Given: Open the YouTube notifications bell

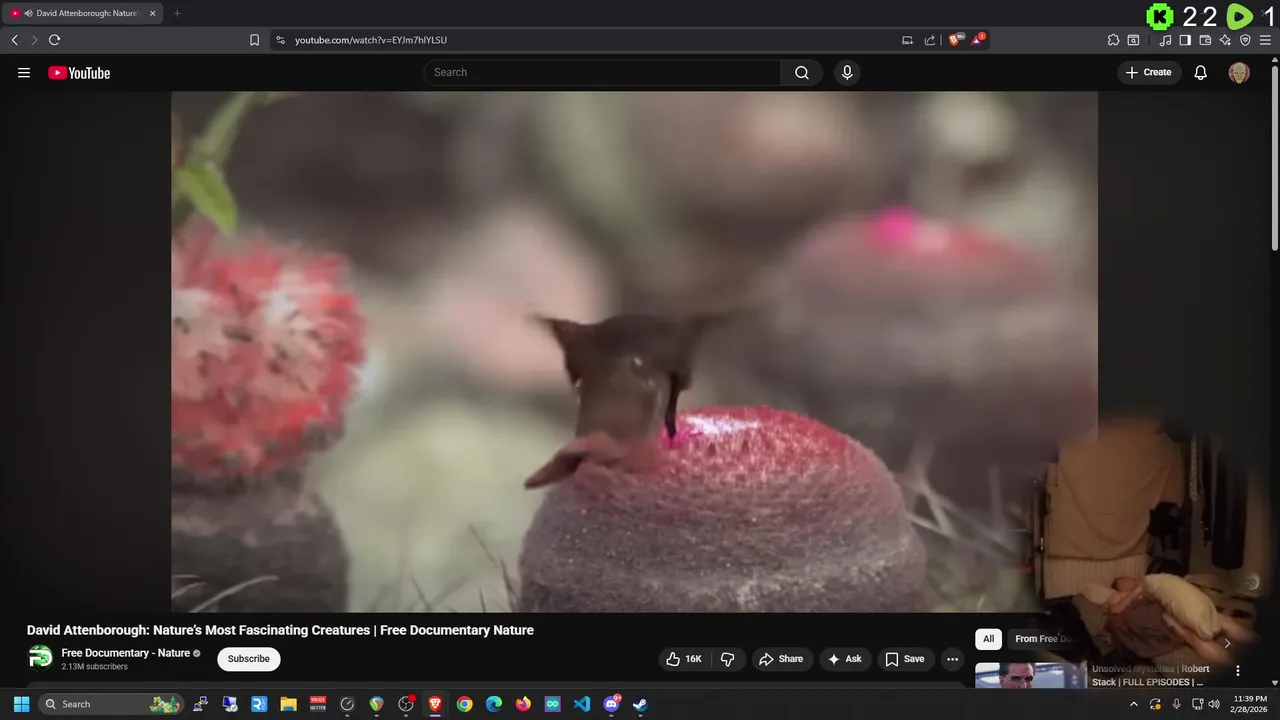Looking at the screenshot, I should 1201,72.
